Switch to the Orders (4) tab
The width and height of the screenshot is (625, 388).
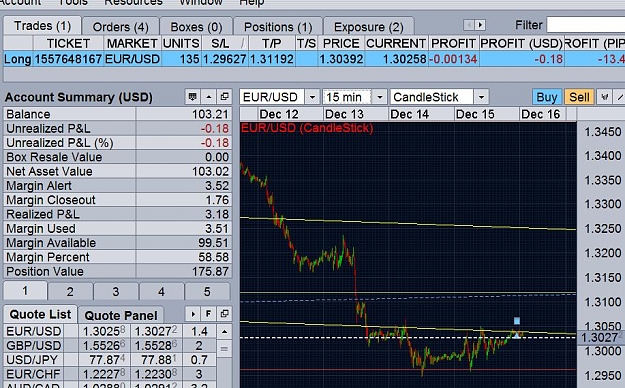click(120, 27)
